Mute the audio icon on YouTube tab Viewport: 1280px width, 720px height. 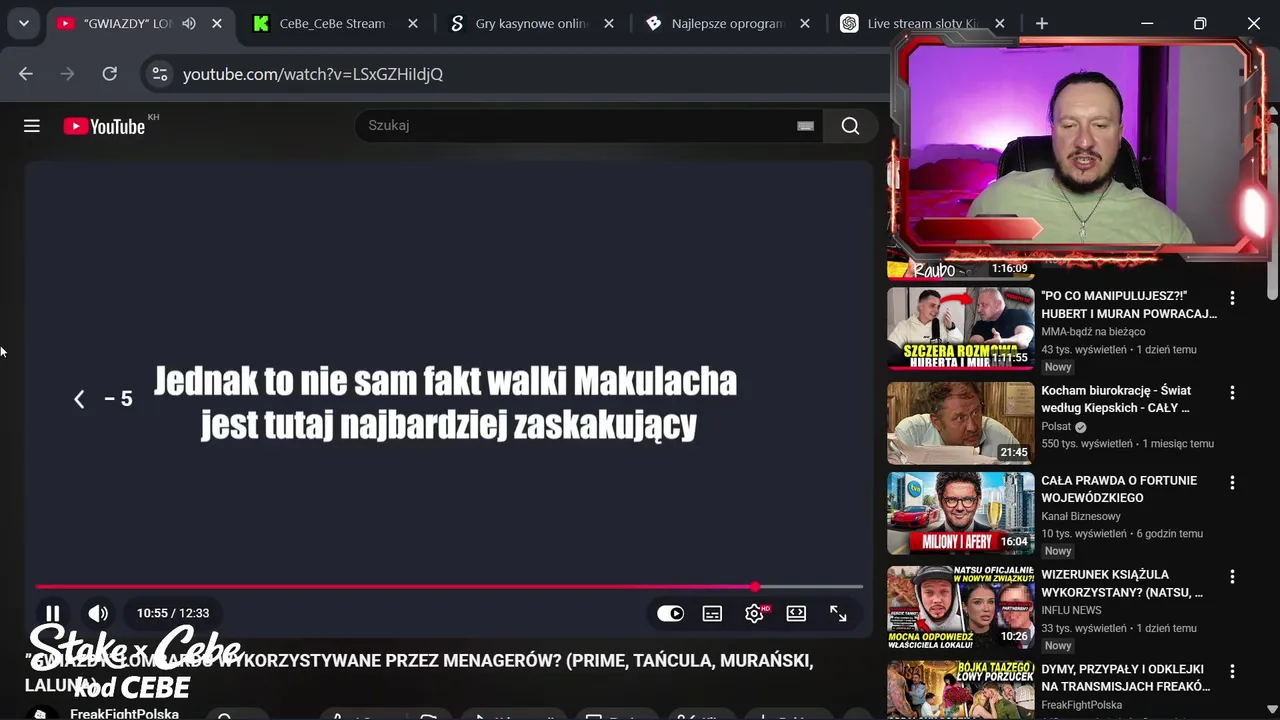189,23
